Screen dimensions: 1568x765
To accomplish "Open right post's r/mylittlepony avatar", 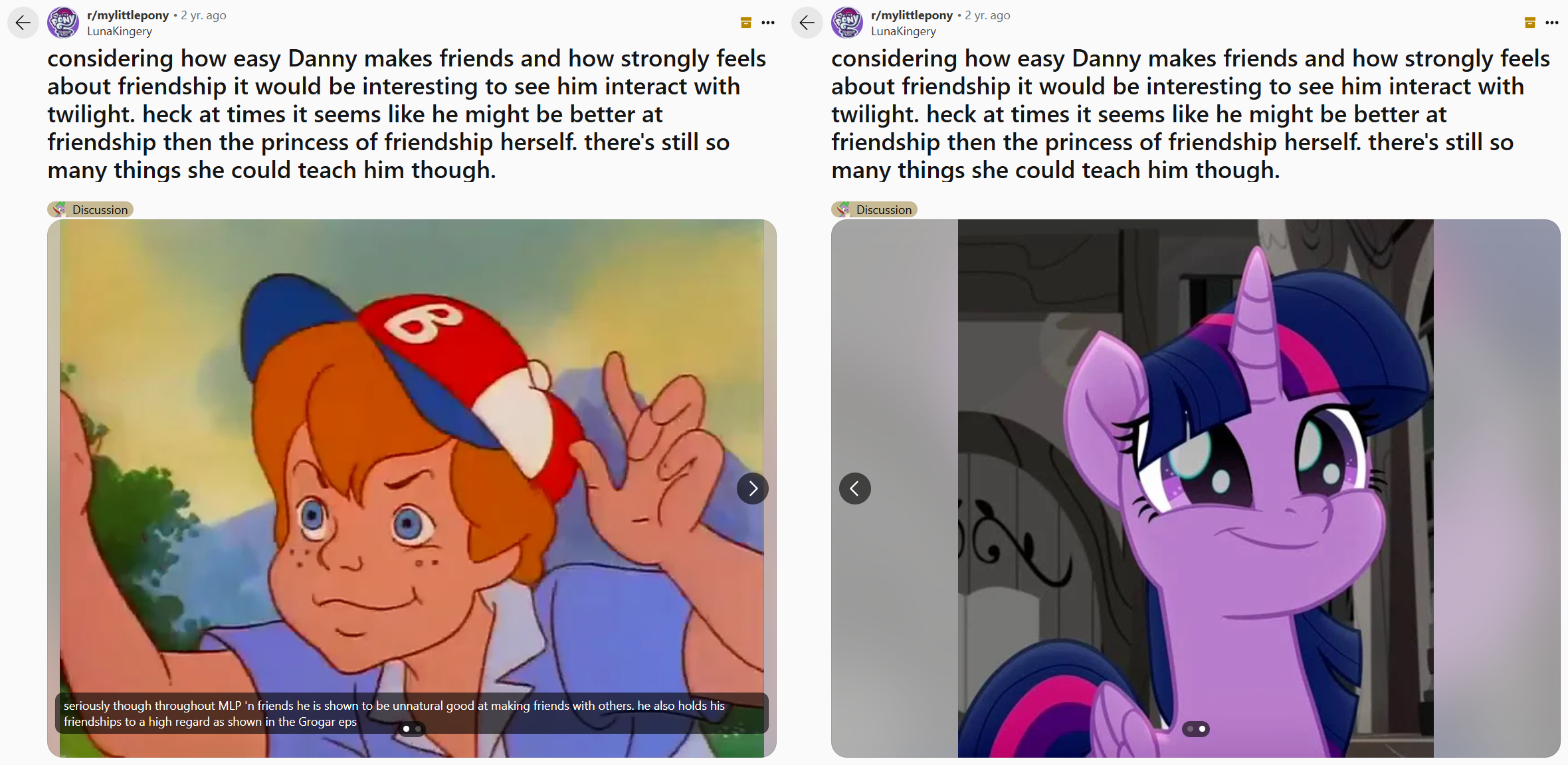I will (847, 23).
